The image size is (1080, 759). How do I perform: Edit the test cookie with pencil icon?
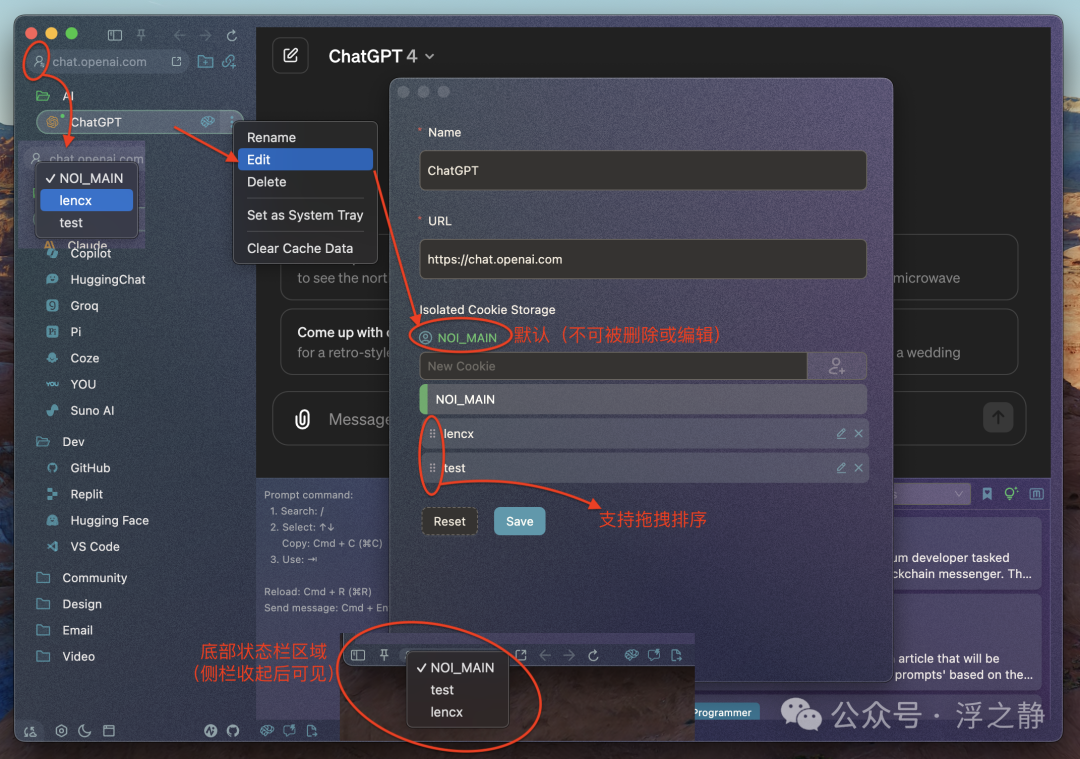tap(841, 468)
